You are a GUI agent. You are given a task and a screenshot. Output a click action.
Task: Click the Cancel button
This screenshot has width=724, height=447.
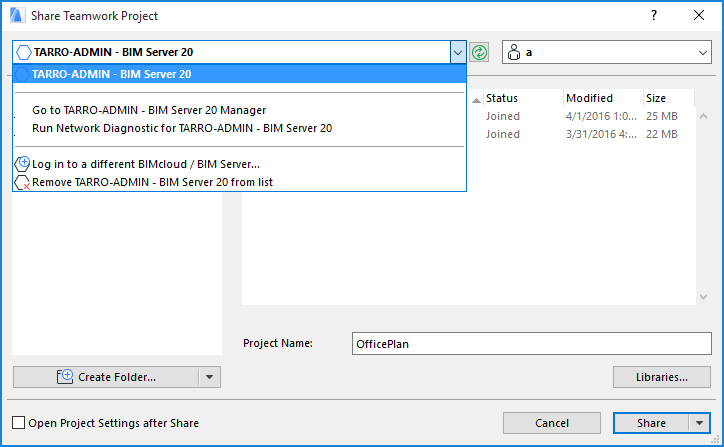pos(552,423)
